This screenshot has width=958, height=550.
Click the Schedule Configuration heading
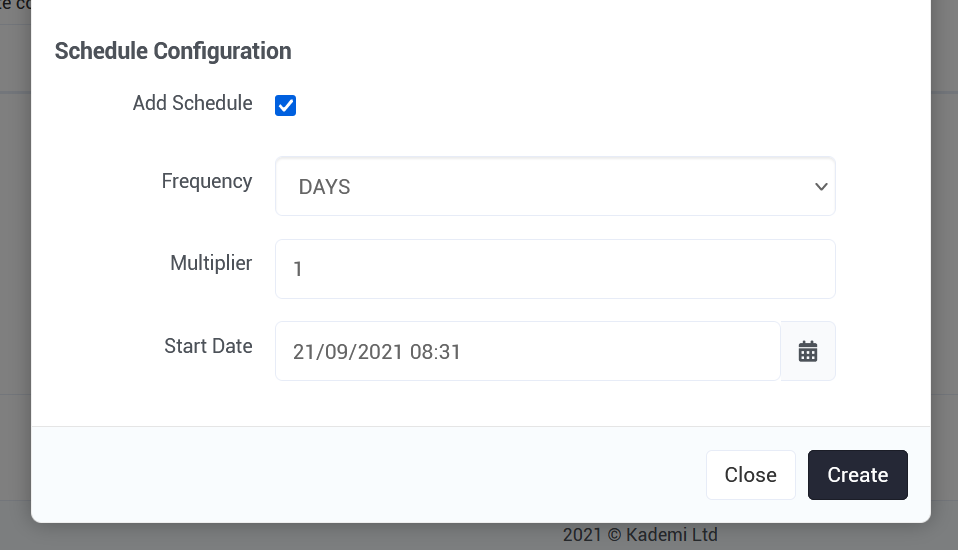(173, 51)
